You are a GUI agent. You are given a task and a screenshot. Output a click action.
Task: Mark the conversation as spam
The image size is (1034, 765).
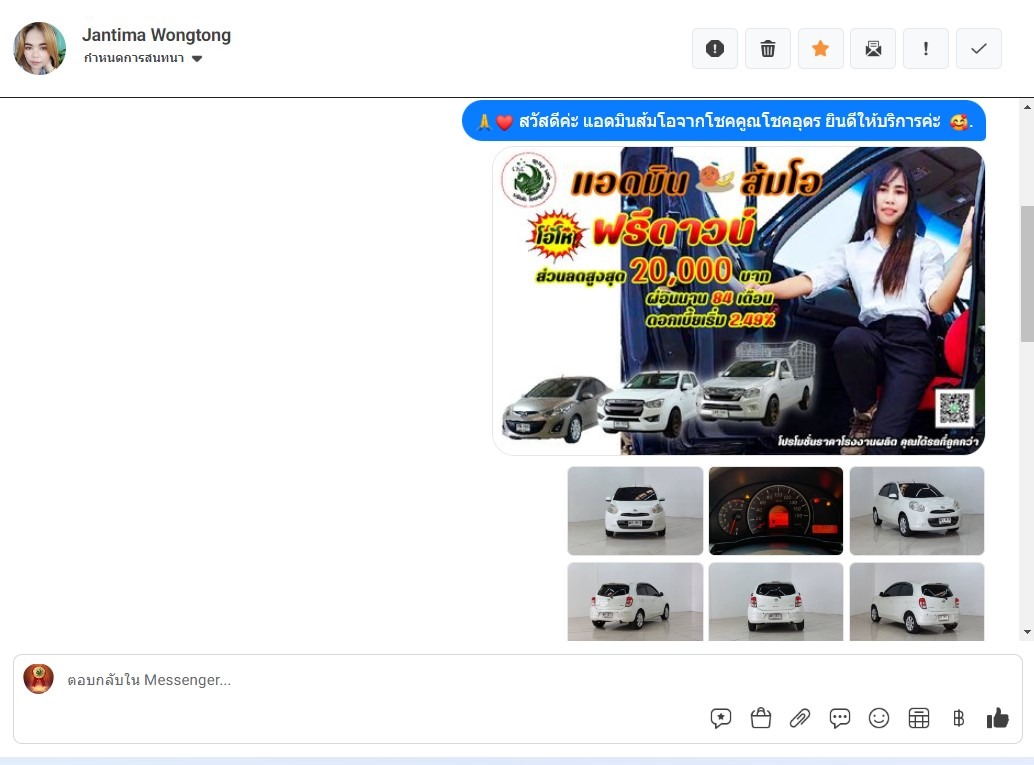[714, 49]
